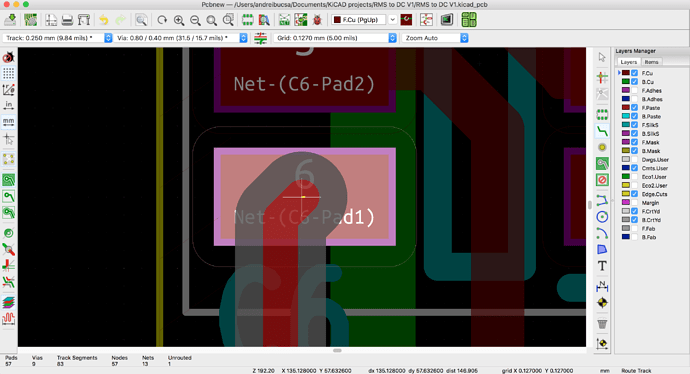
Task: Disable design rule checking on left toolbar
Action: coord(8,57)
